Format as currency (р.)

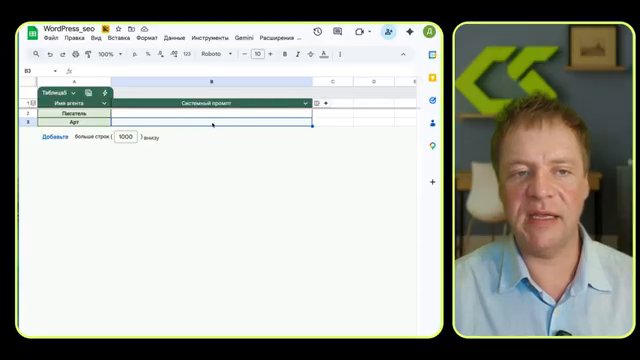click(135, 54)
